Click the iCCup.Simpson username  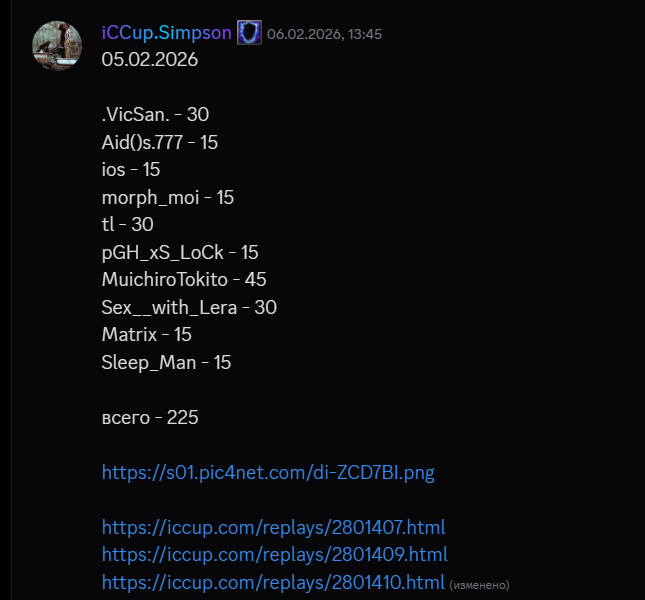click(x=166, y=33)
